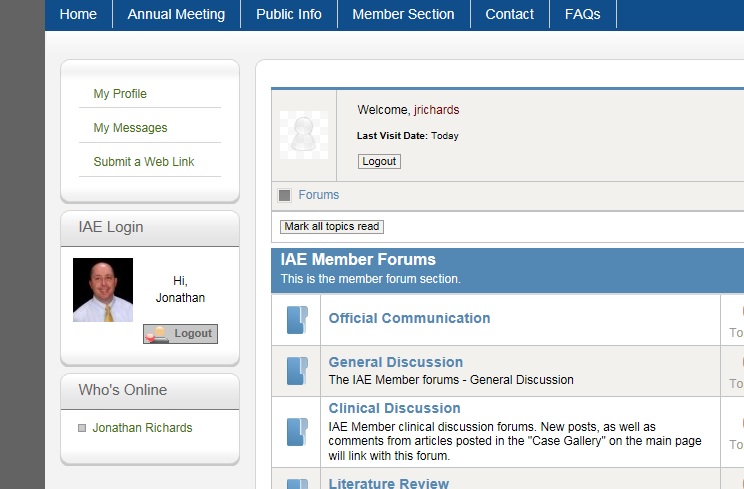Click the Literature Review folder icon
The width and height of the screenshot is (744, 489).
[x=297, y=484]
